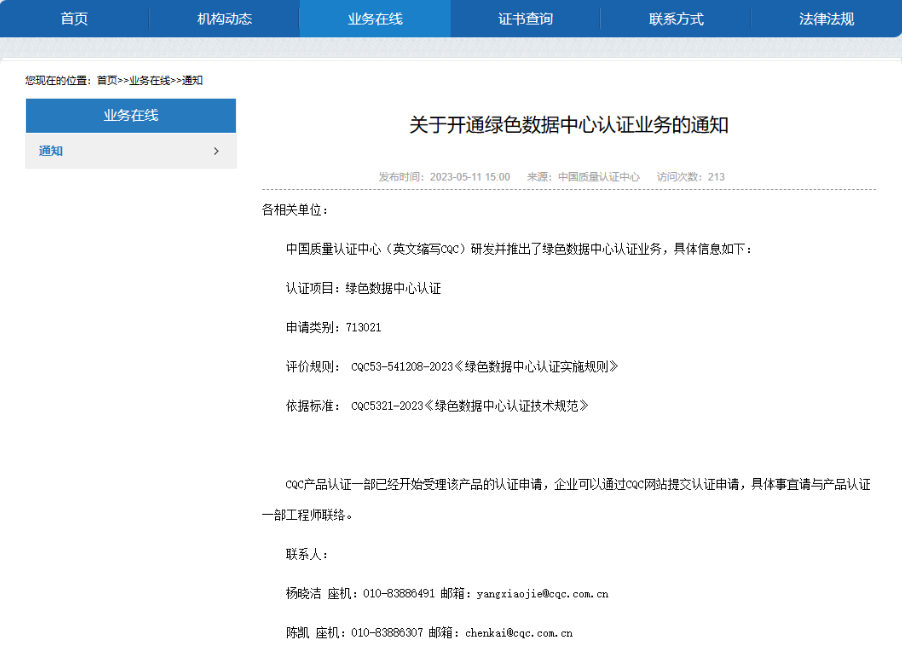Click the source 中国质量认证中心
Viewport: 915px width, 670px height.
click(x=598, y=177)
